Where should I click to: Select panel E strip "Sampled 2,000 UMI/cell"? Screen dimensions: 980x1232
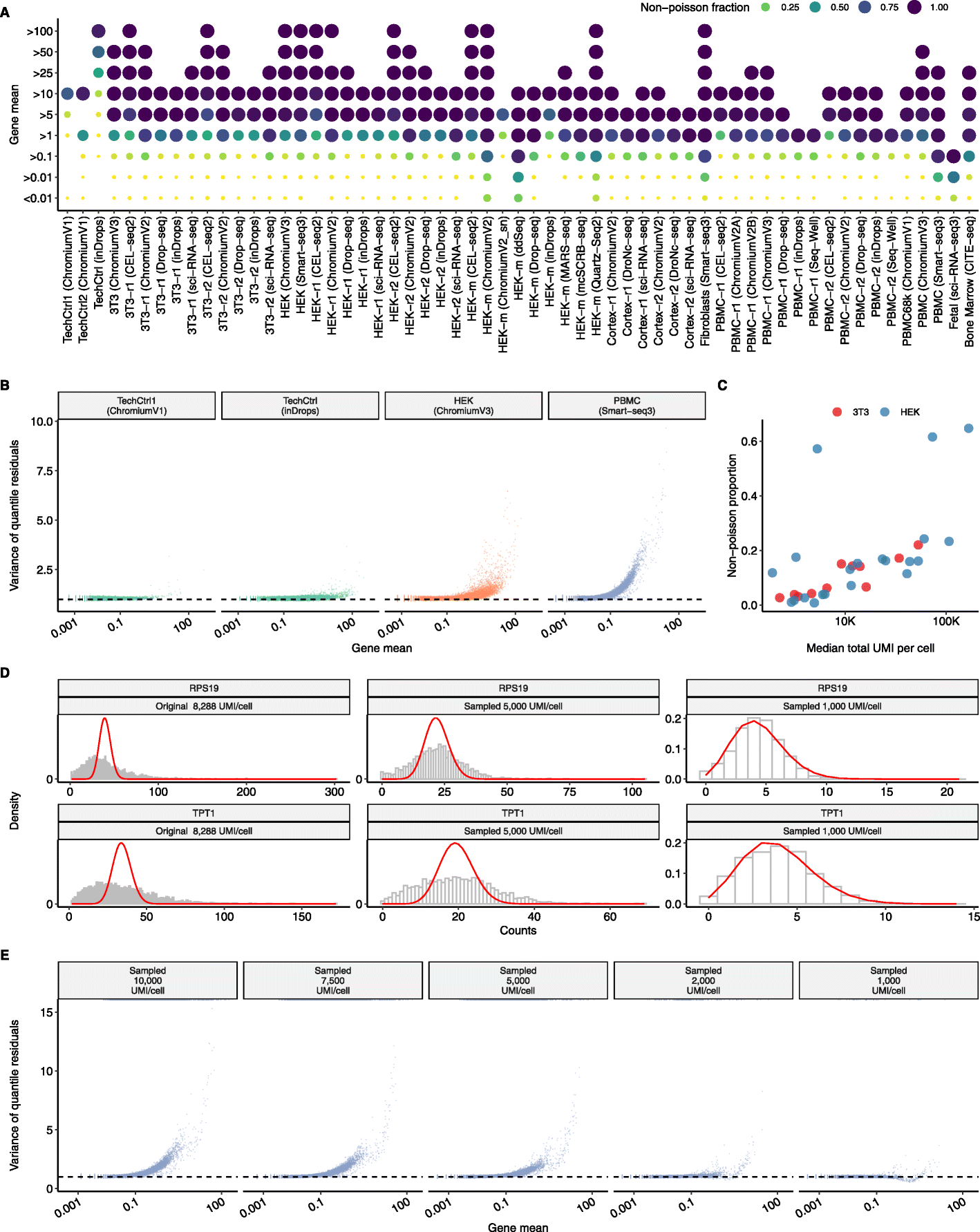704,980
